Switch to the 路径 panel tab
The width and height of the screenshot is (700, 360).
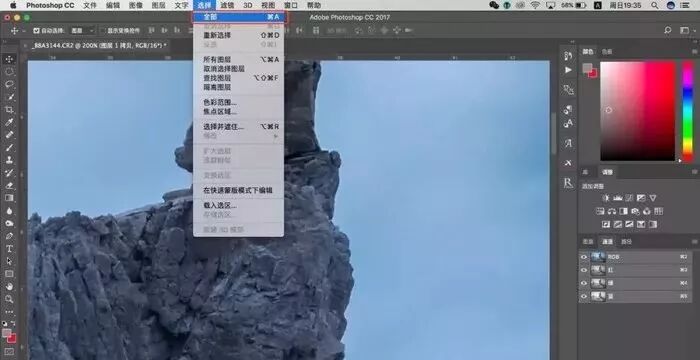[626, 242]
